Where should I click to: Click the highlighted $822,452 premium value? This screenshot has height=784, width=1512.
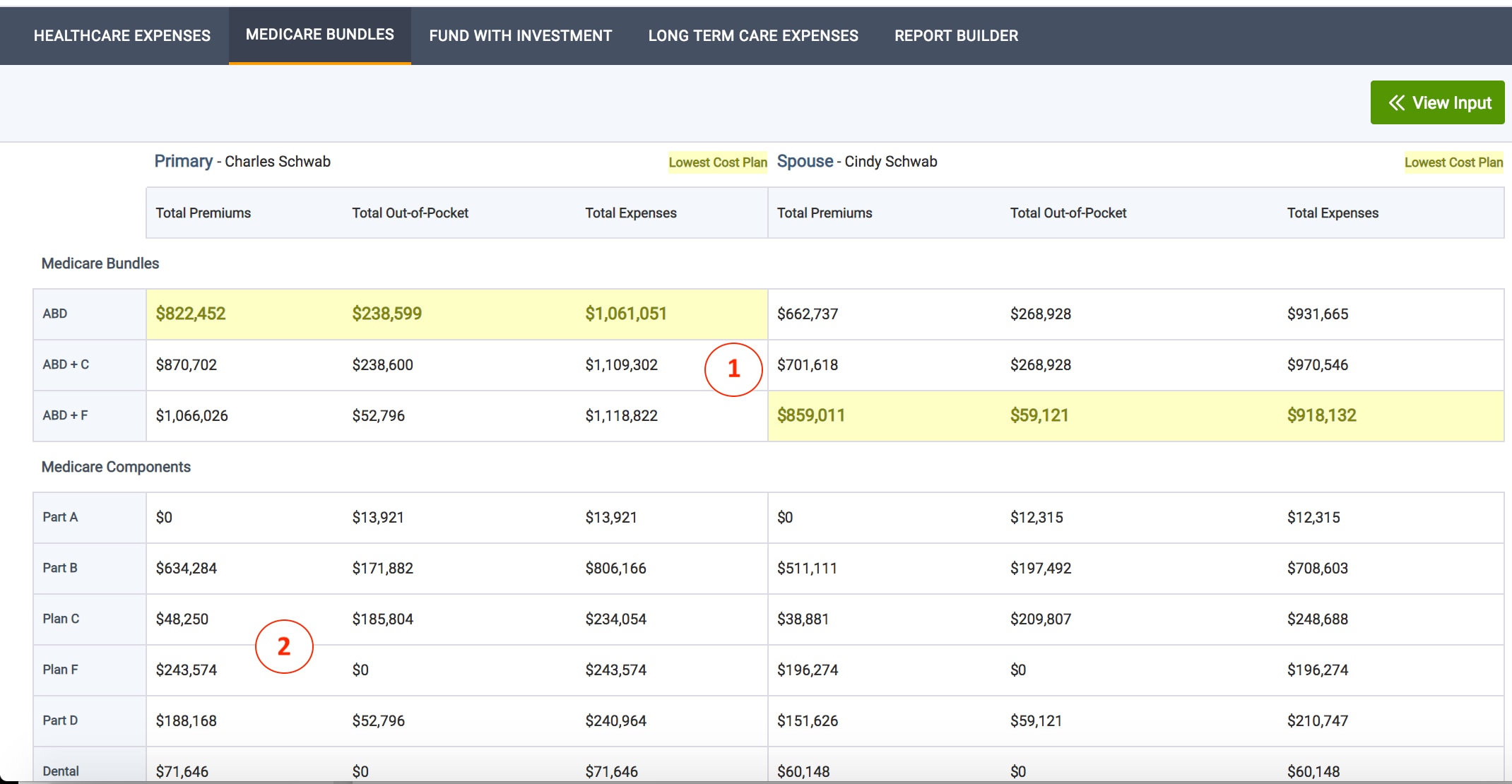(191, 314)
